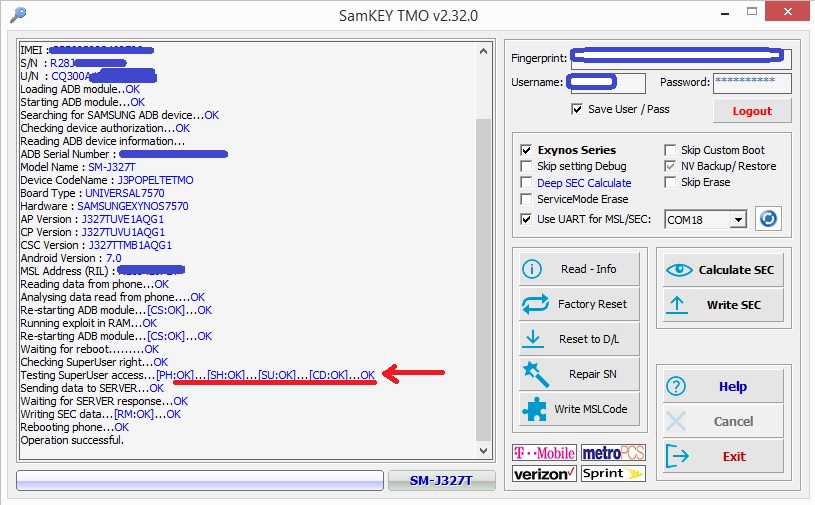This screenshot has height=505, width=815.
Task: Click the "Model Name : SM-J327T" log line
Action: click(x=78, y=167)
